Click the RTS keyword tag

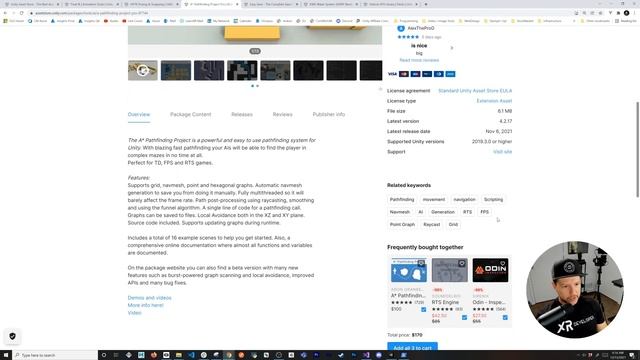point(467,212)
